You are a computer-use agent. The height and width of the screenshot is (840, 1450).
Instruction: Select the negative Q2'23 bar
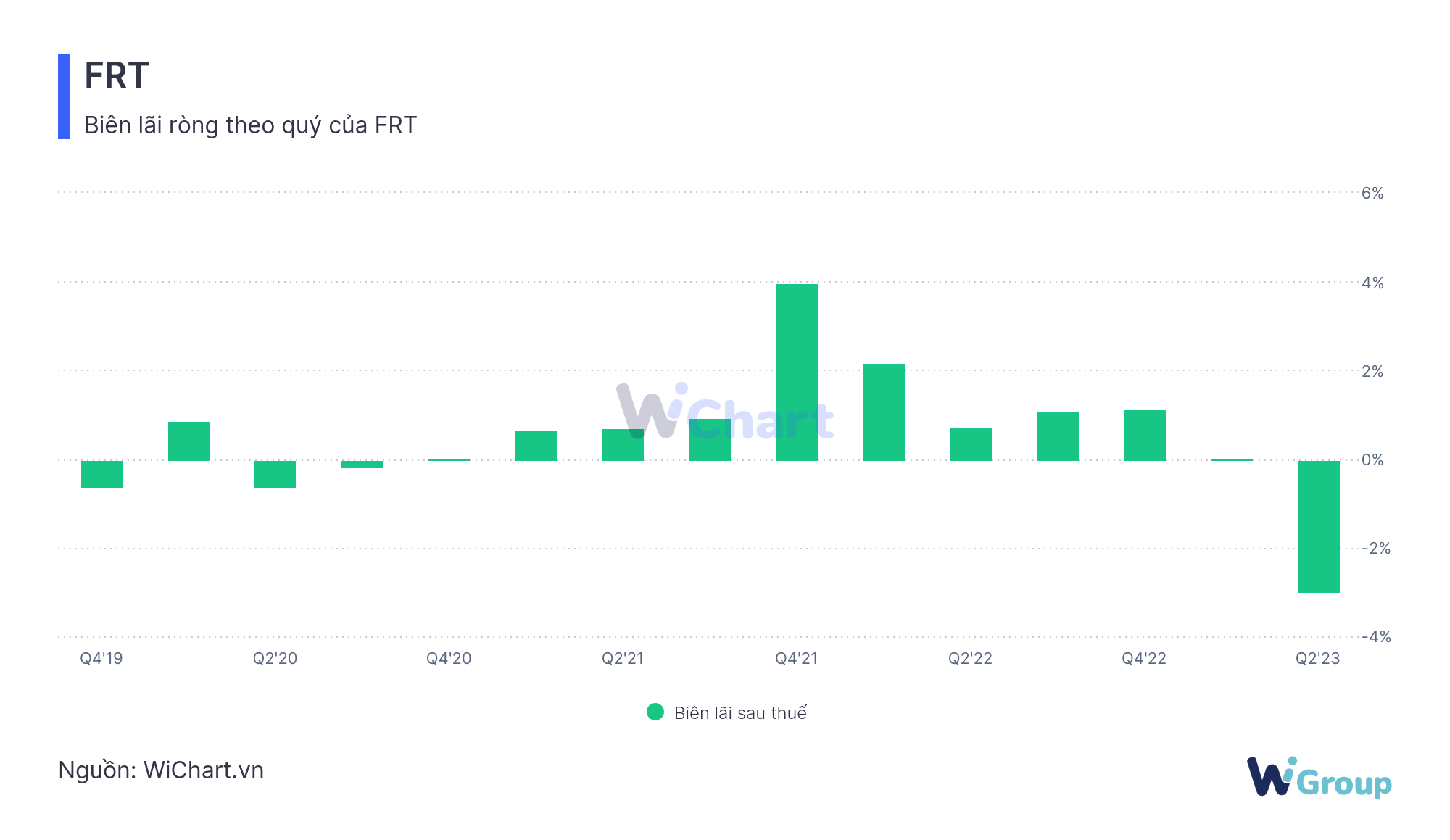pyautogui.click(x=1319, y=527)
